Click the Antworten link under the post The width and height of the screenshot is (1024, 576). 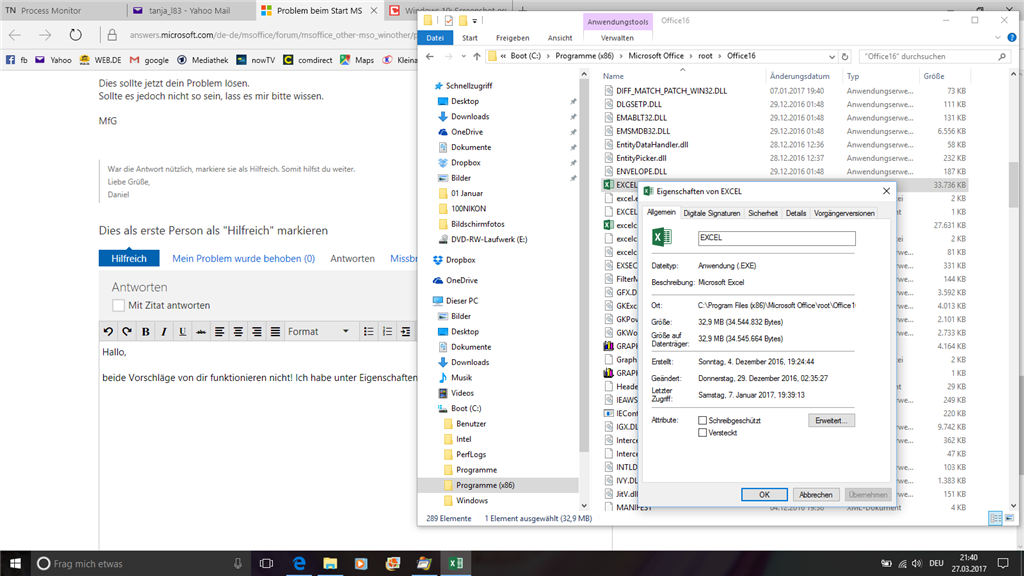coord(353,259)
